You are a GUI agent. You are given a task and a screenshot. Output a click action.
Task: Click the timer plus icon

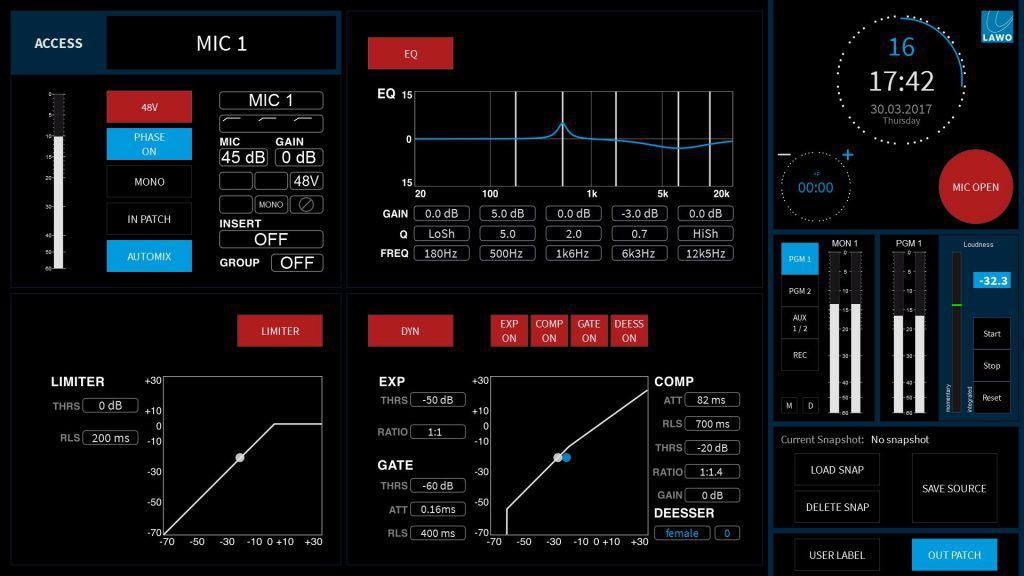(x=848, y=154)
